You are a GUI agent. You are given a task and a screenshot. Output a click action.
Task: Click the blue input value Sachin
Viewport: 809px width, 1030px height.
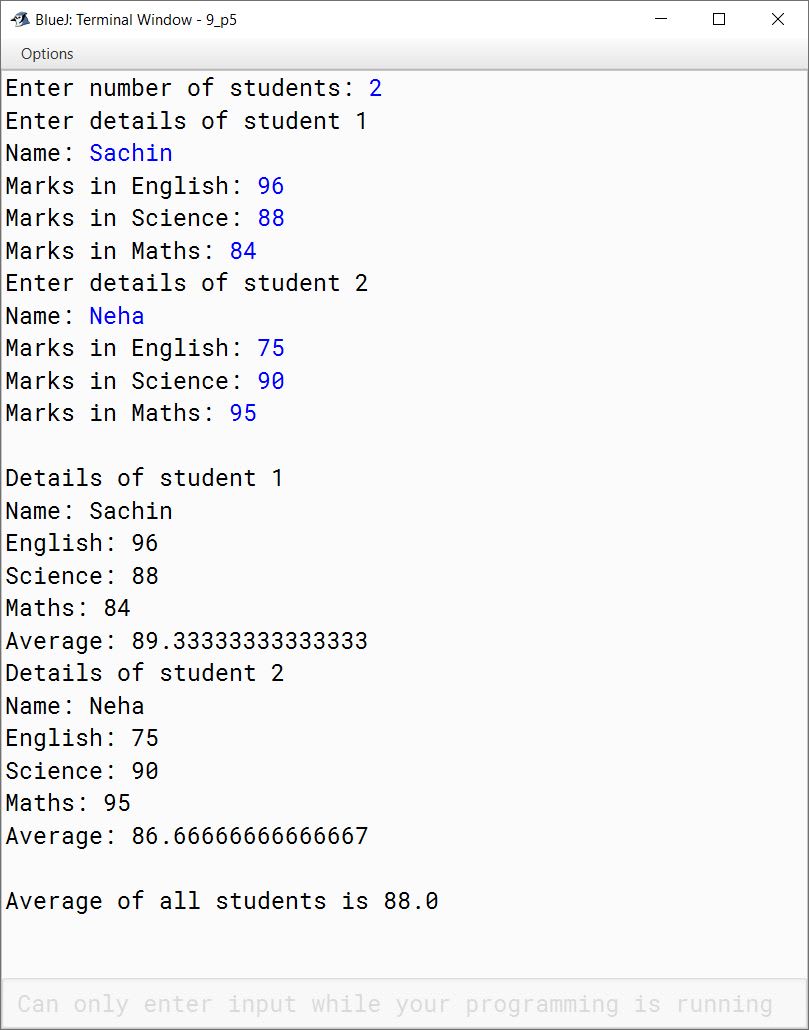131,153
